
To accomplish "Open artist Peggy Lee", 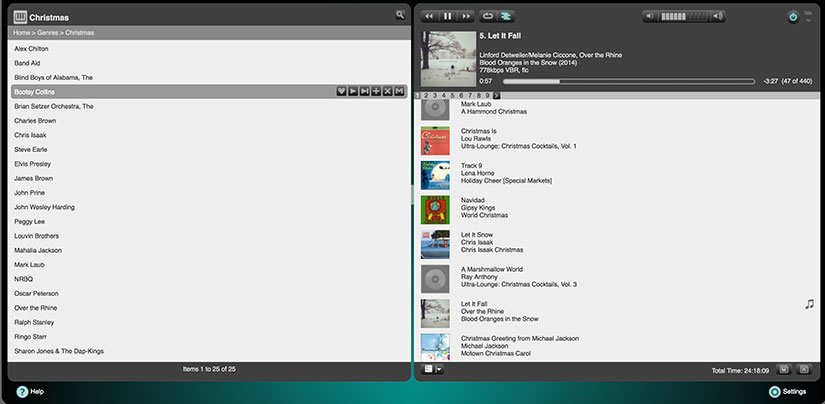I will 29,221.
